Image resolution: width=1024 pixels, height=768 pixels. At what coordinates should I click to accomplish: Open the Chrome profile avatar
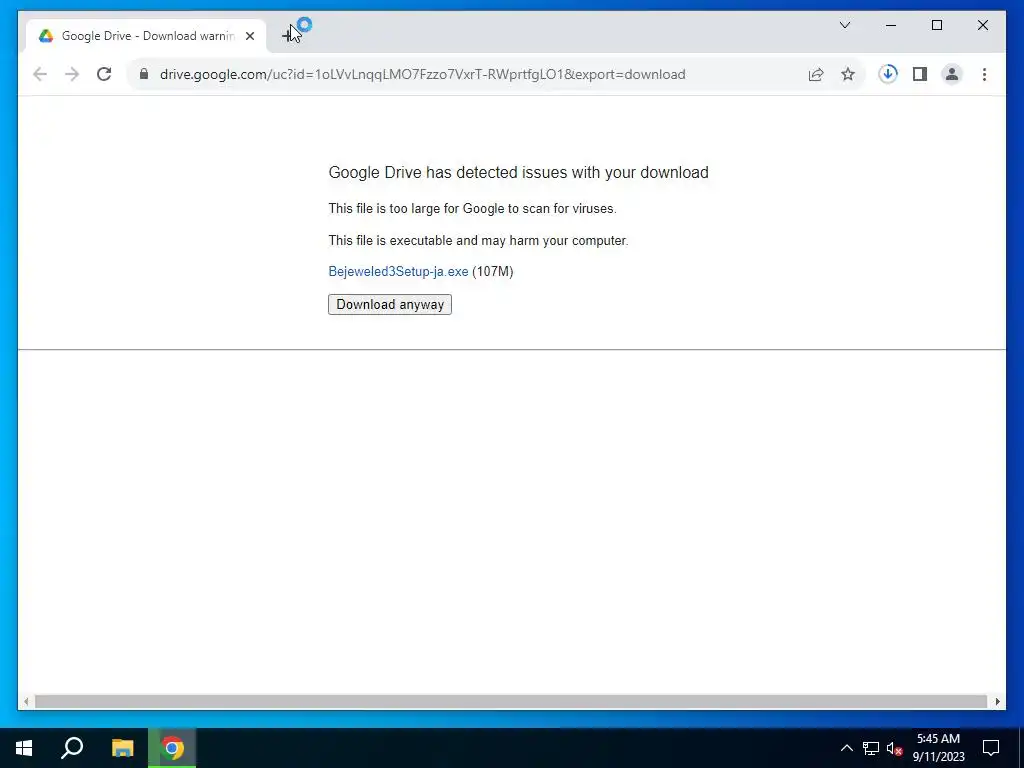click(952, 74)
